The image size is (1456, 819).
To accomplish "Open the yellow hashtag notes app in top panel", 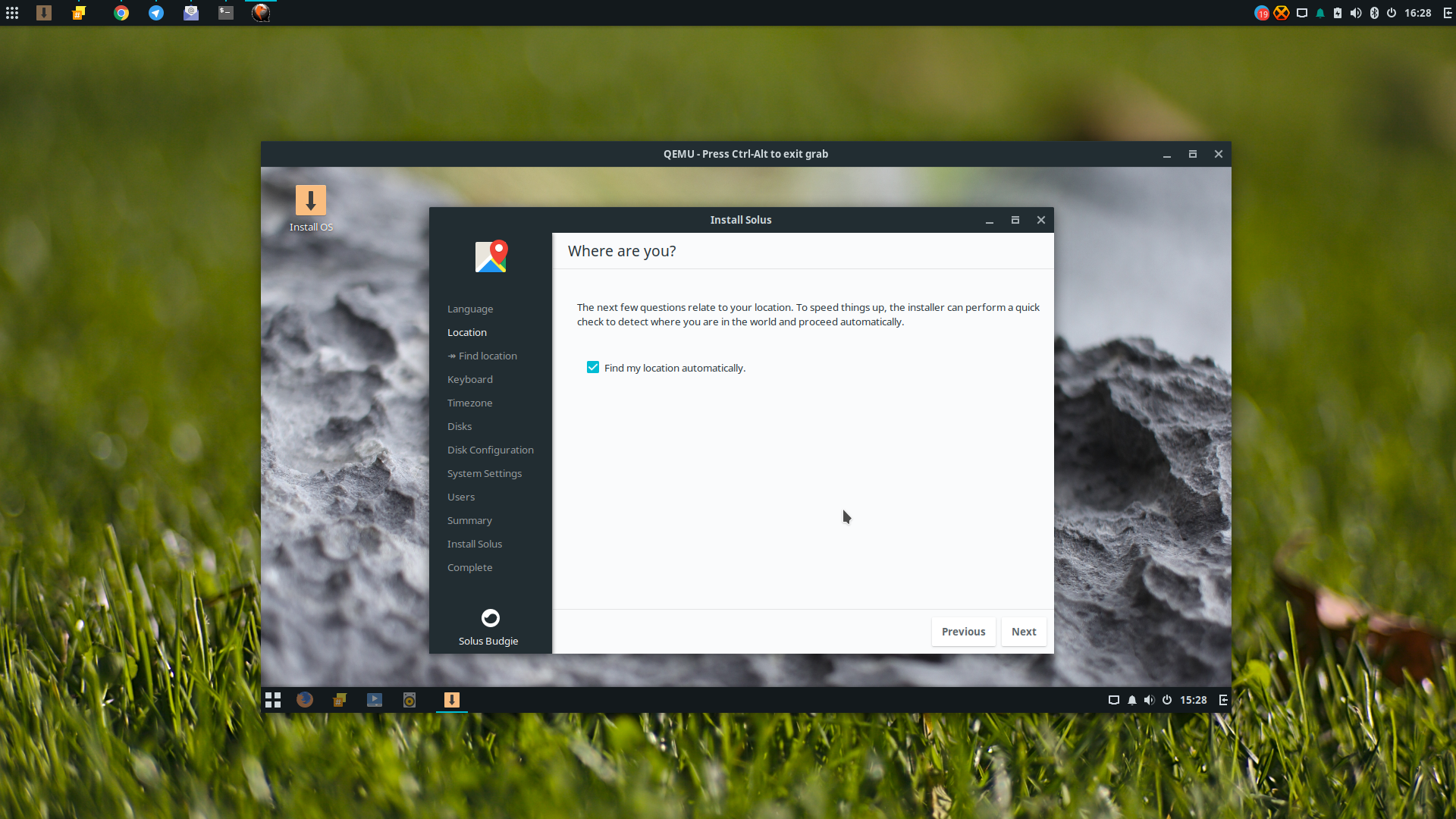I will point(79,13).
